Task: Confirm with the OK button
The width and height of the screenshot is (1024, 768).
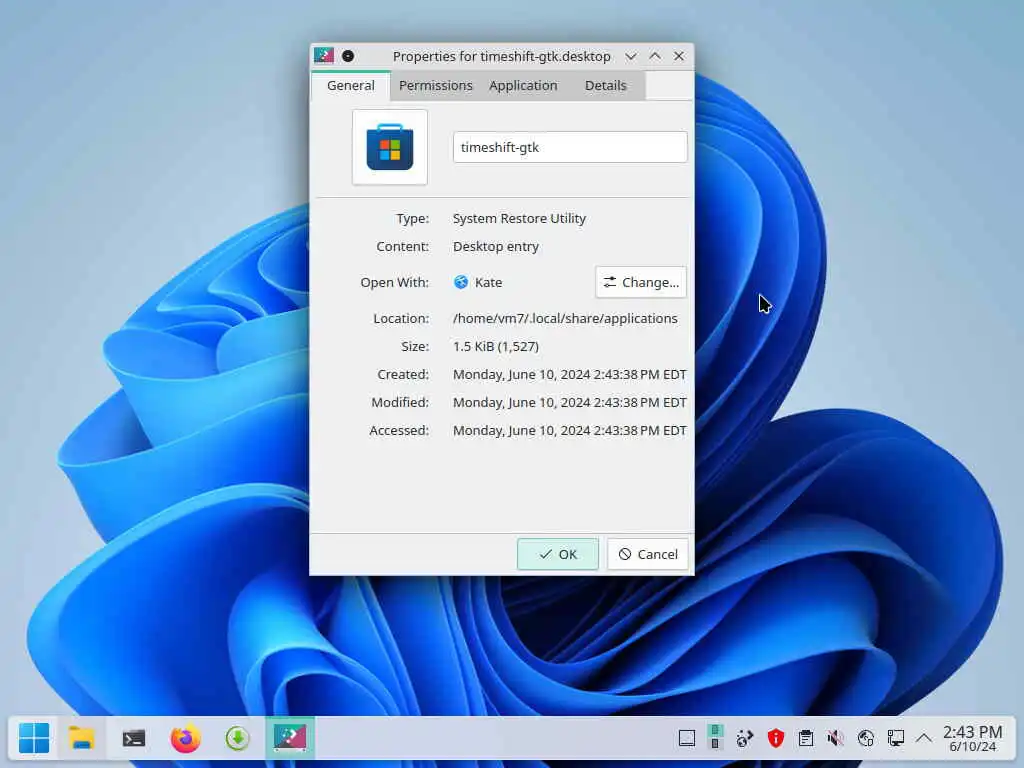Action: 558,554
